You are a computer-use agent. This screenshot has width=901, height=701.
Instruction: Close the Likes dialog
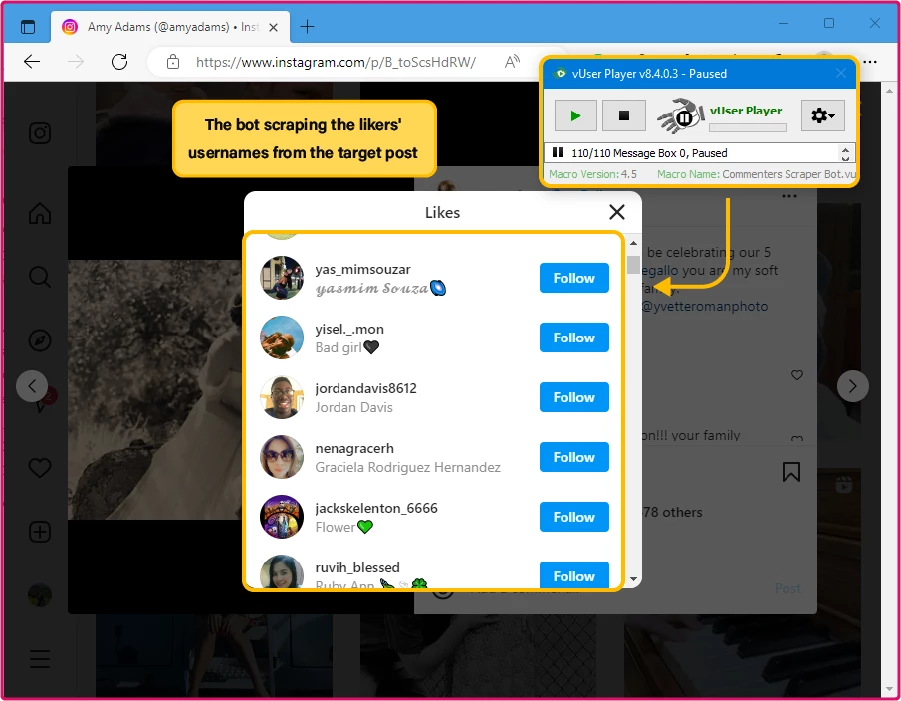(617, 212)
